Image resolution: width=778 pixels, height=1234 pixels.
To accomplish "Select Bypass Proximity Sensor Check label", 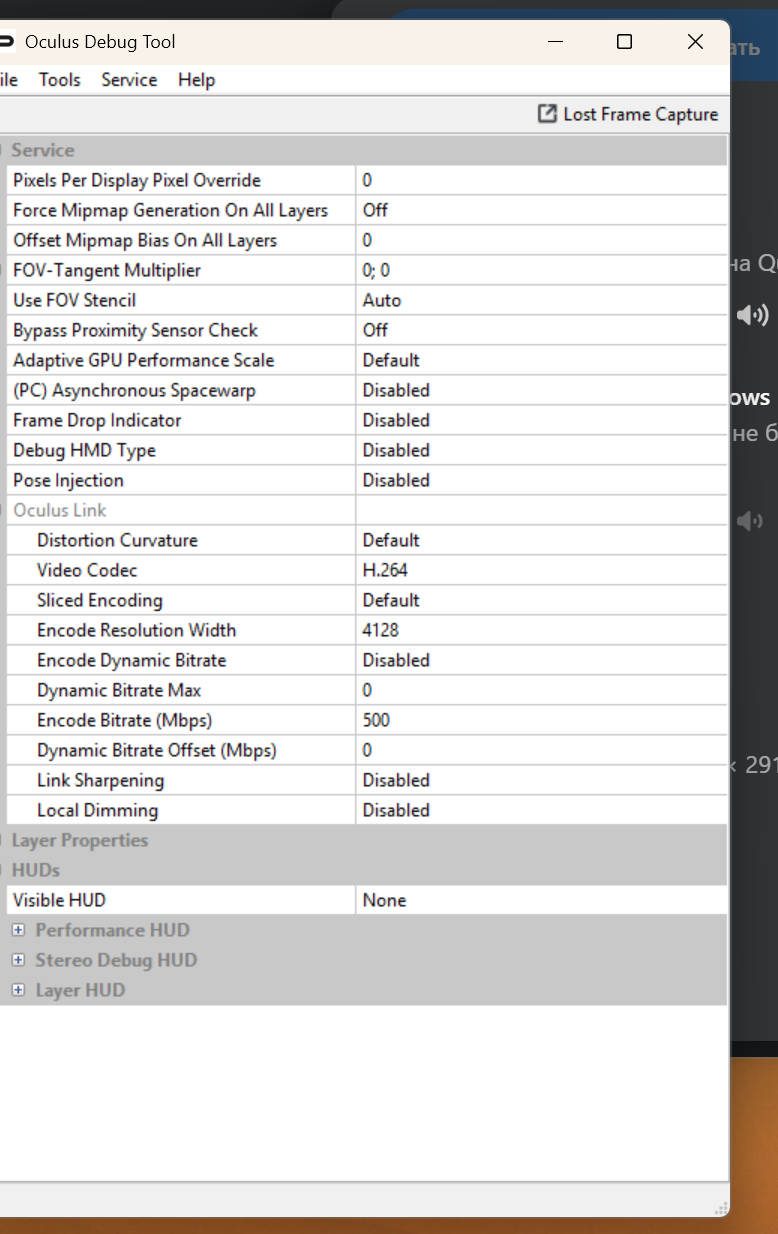I will click(x=135, y=330).
